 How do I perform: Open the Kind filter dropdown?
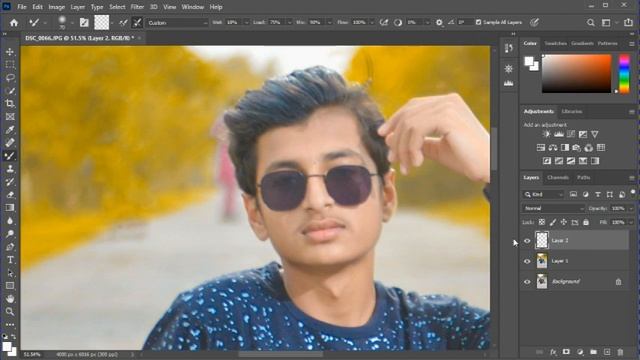[x=543, y=195]
